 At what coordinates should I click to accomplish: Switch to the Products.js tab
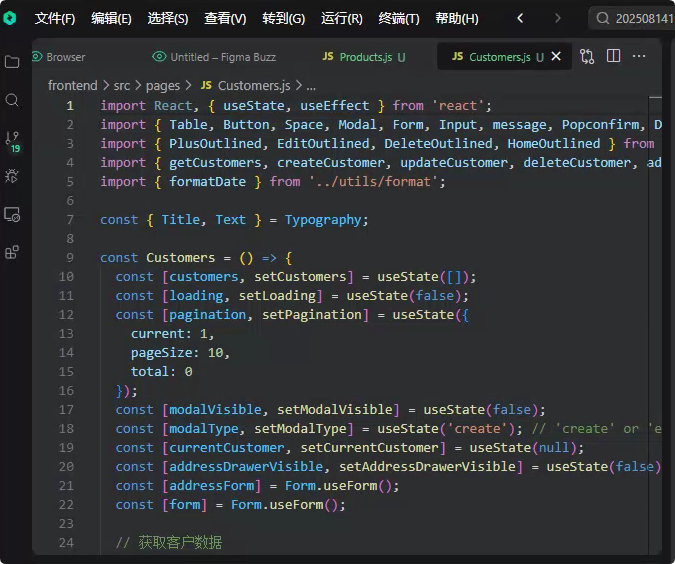click(x=364, y=57)
